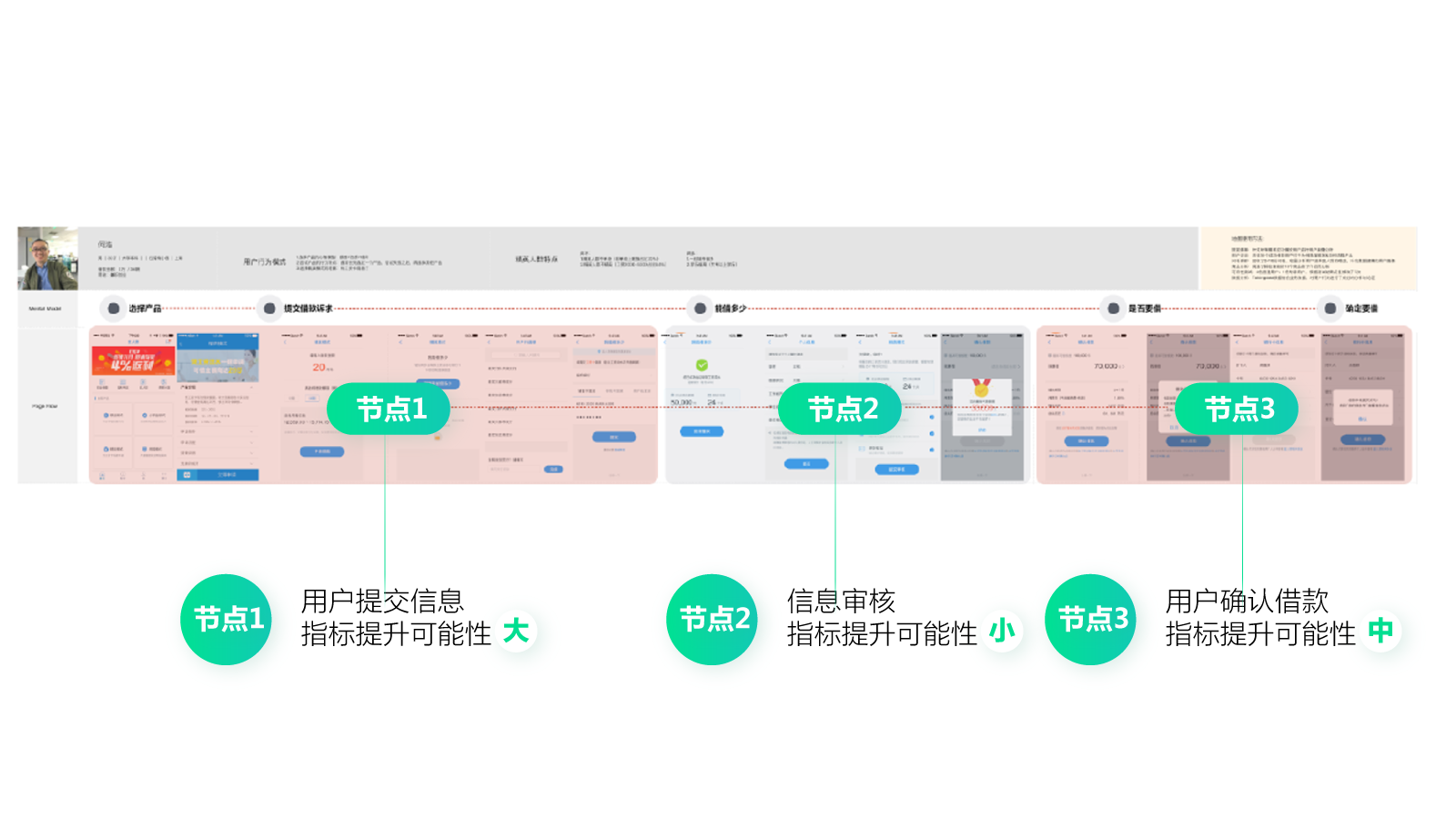Click the 是否要借 stage dot
Viewport: 1456px width, 819px height.
click(1113, 308)
